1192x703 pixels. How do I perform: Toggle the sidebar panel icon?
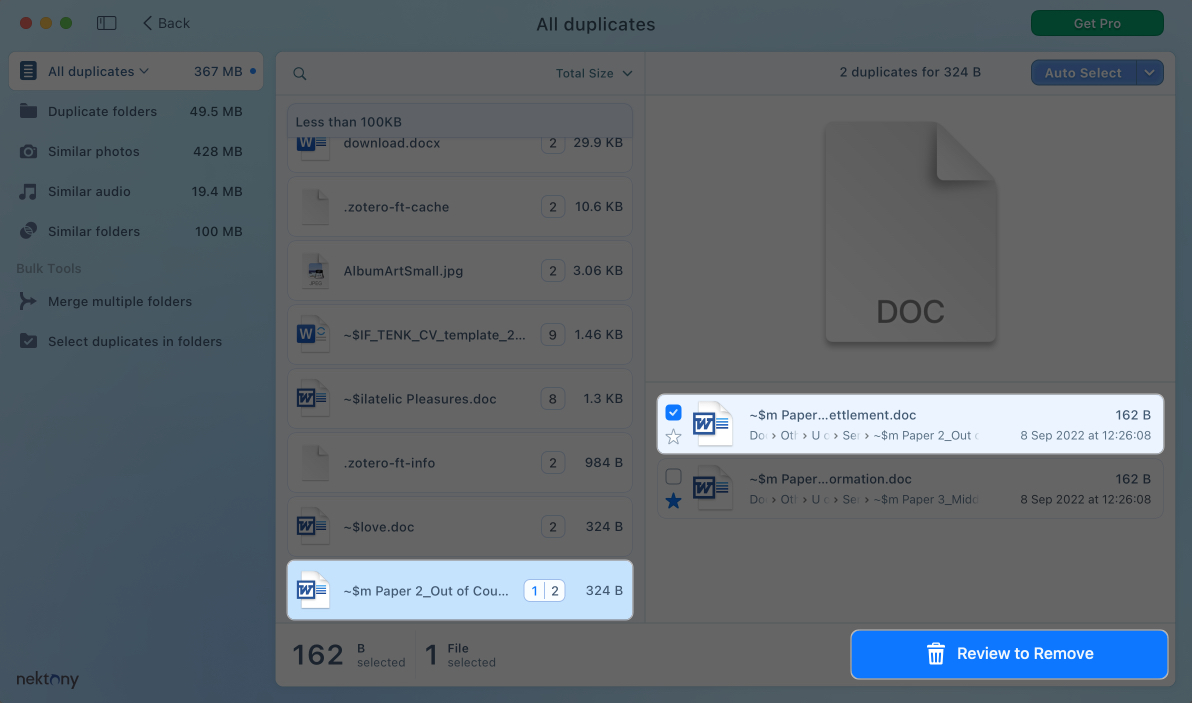point(106,22)
